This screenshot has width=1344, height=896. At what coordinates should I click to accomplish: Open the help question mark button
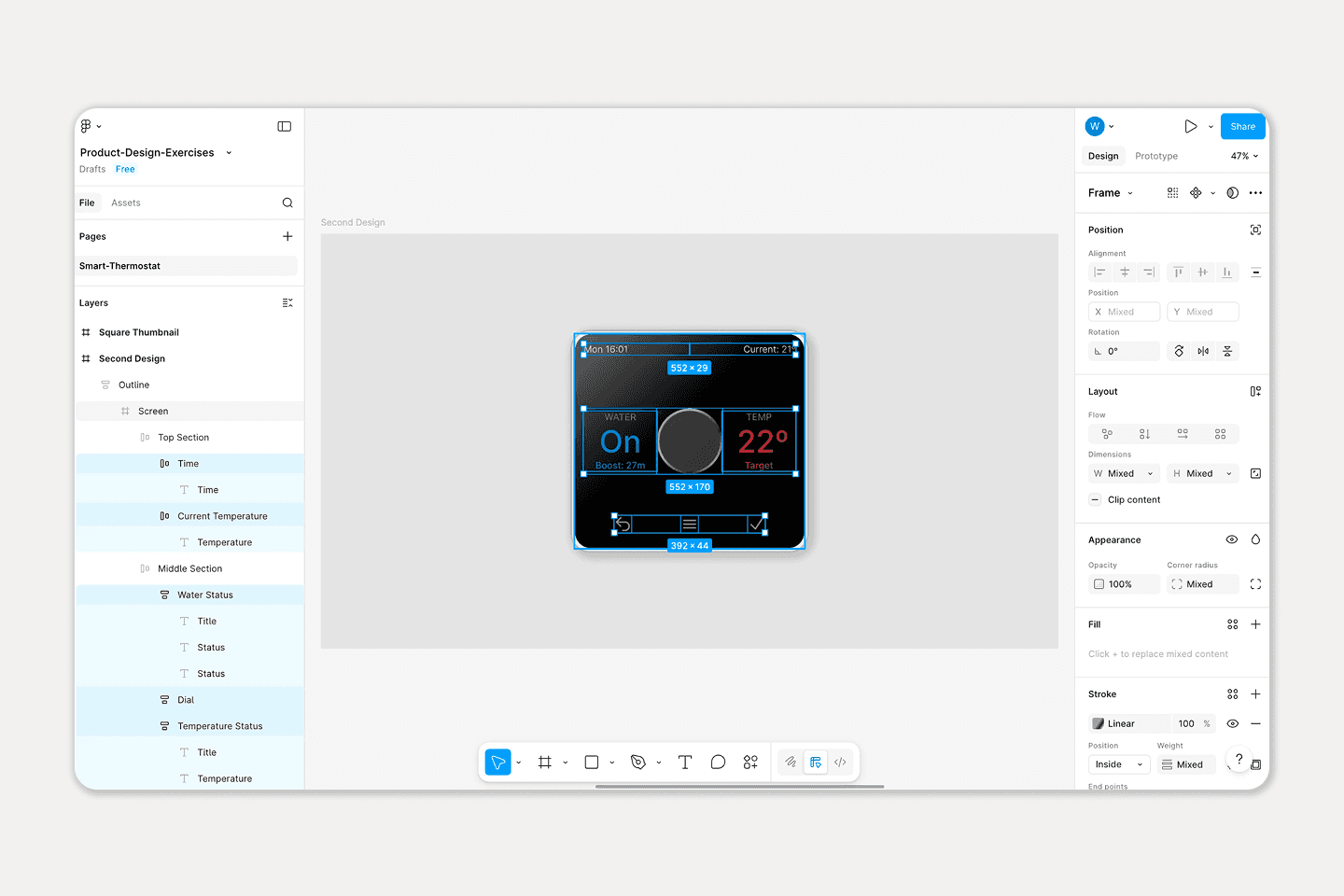[1239, 759]
